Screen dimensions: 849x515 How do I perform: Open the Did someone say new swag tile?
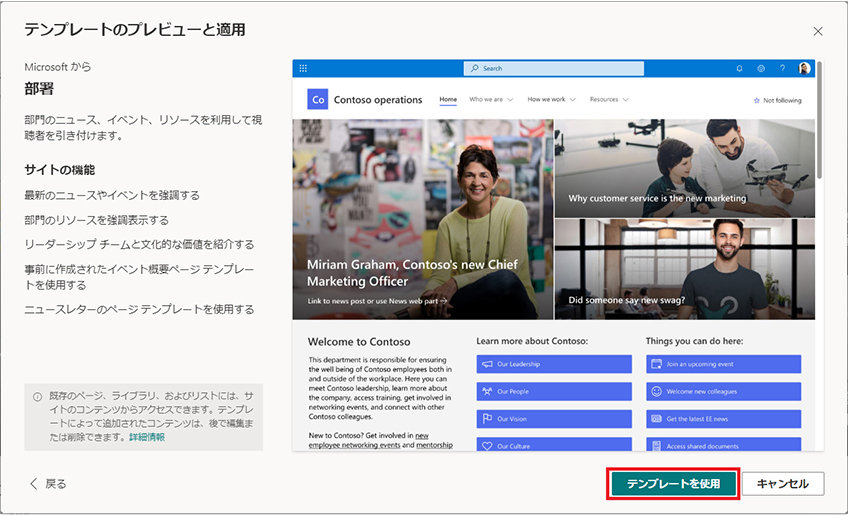(684, 269)
